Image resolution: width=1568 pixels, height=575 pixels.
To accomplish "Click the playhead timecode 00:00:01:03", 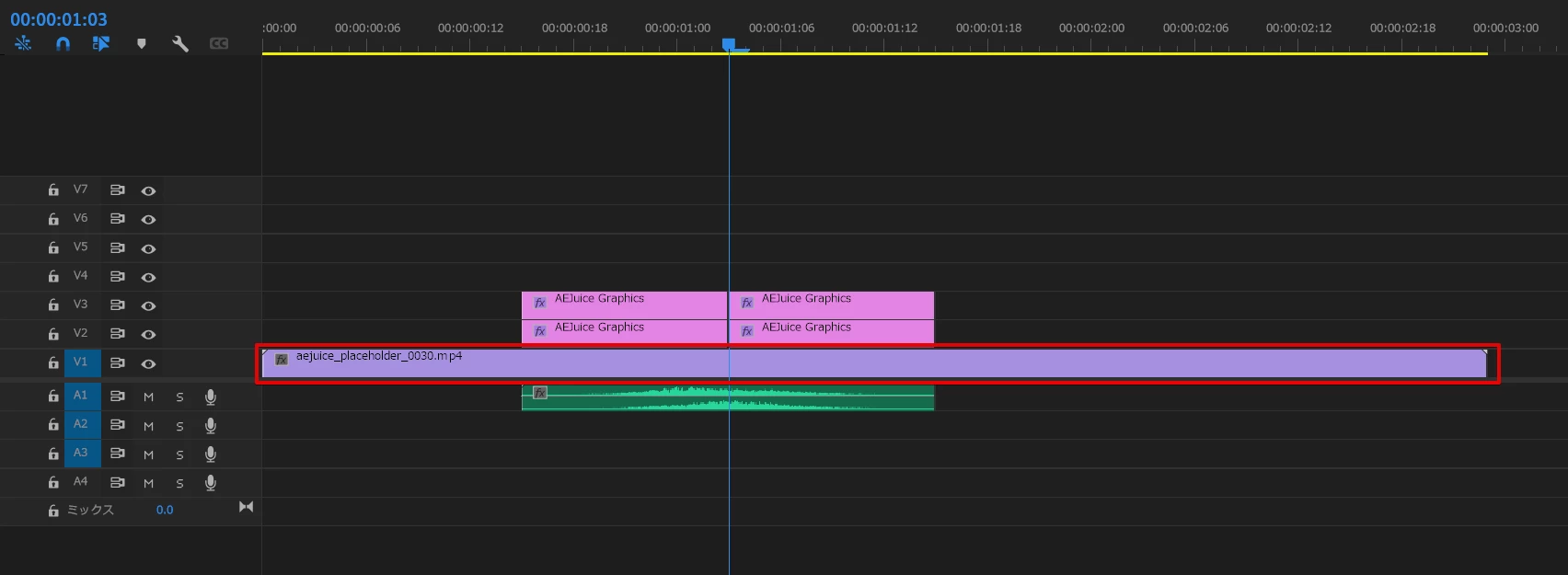I will coord(59,19).
